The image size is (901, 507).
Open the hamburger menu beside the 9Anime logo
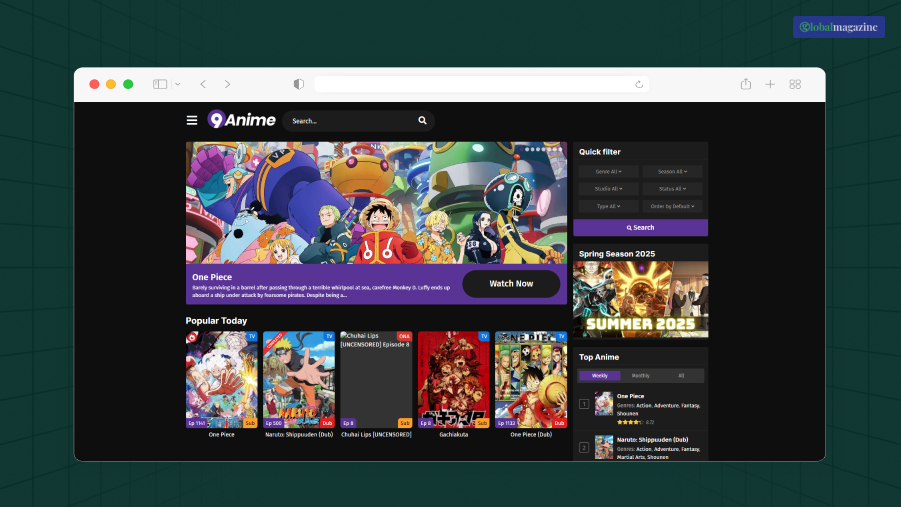point(192,121)
